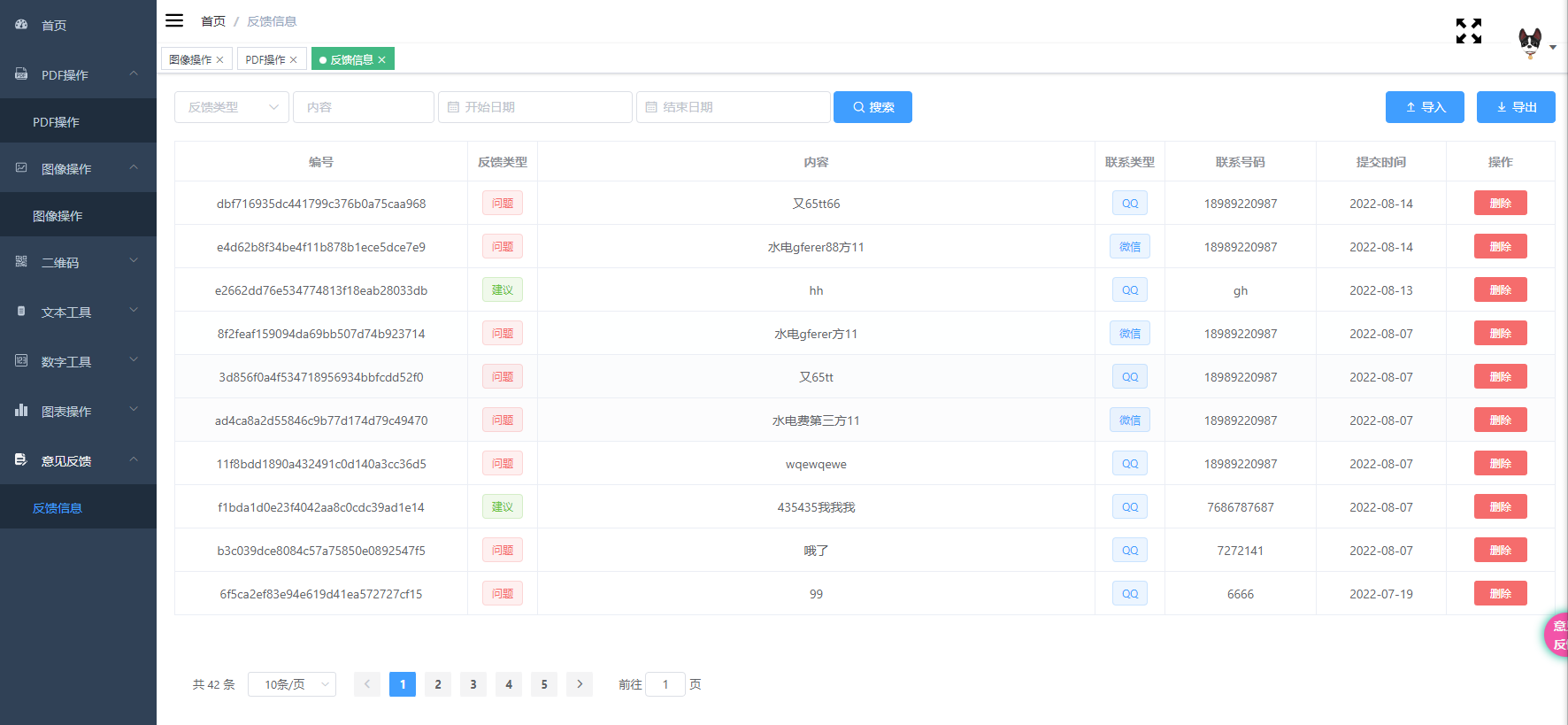Click the 编号 column header
Viewport: 1568px width, 725px height.
(321, 162)
